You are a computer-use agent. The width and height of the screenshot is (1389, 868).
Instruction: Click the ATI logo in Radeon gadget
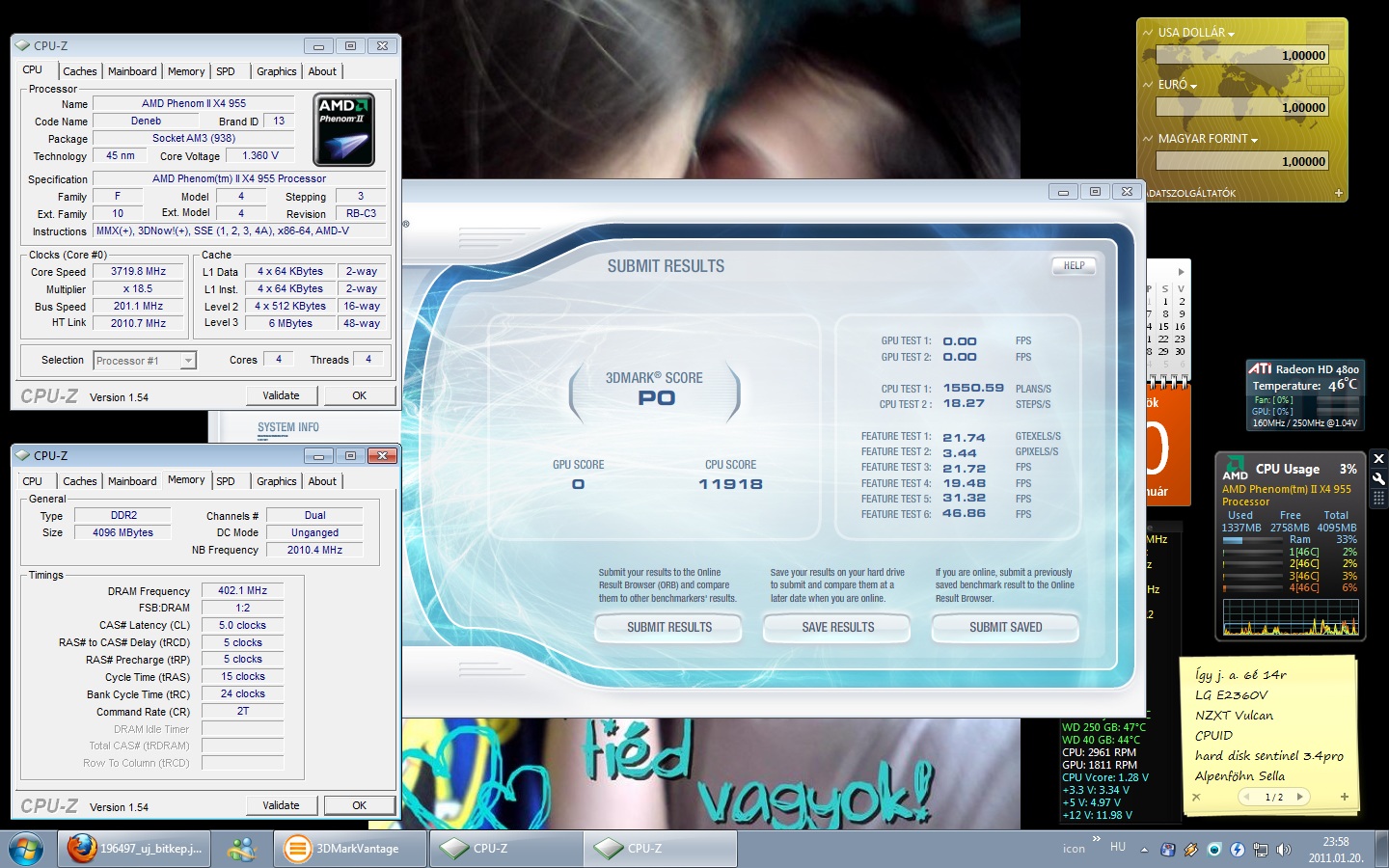[1260, 368]
